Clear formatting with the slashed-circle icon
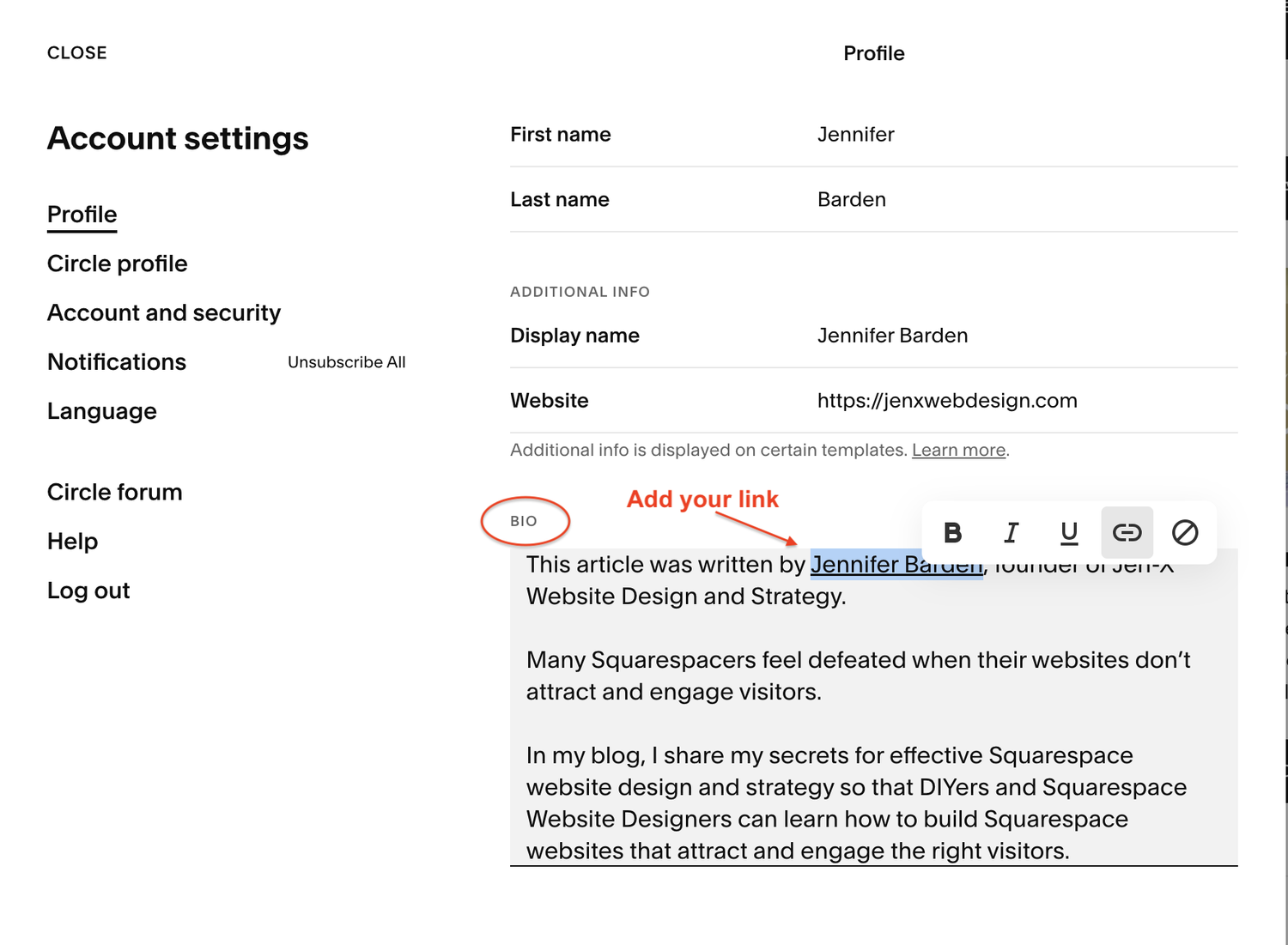1288x945 pixels. [1185, 533]
